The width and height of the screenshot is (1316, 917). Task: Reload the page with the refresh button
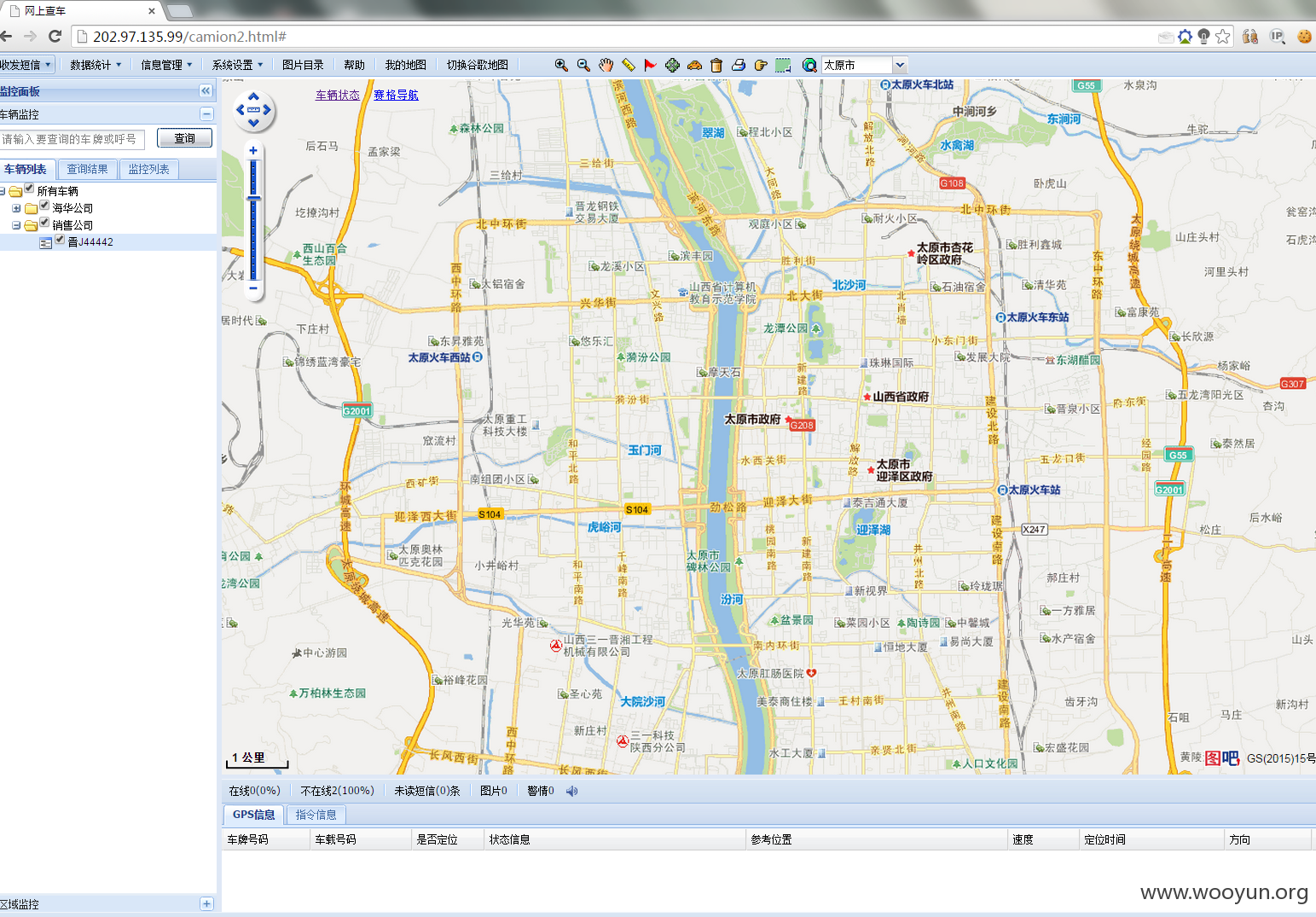(55, 36)
